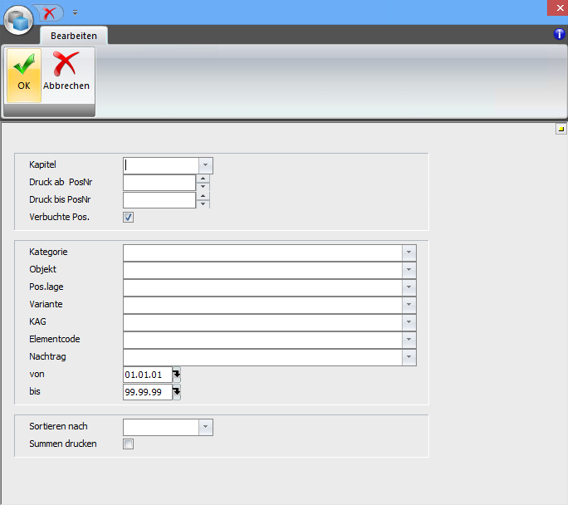Expand the Kapitel dropdown

[x=205, y=166]
